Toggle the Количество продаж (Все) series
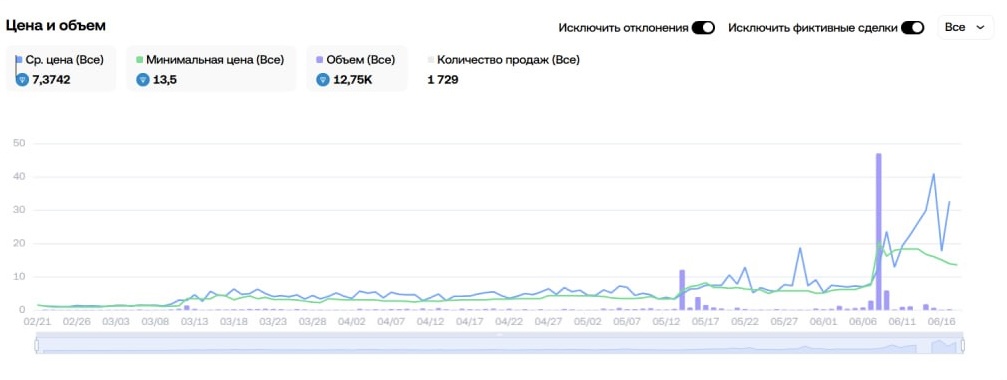This screenshot has height=380, width=1007. coord(504,69)
